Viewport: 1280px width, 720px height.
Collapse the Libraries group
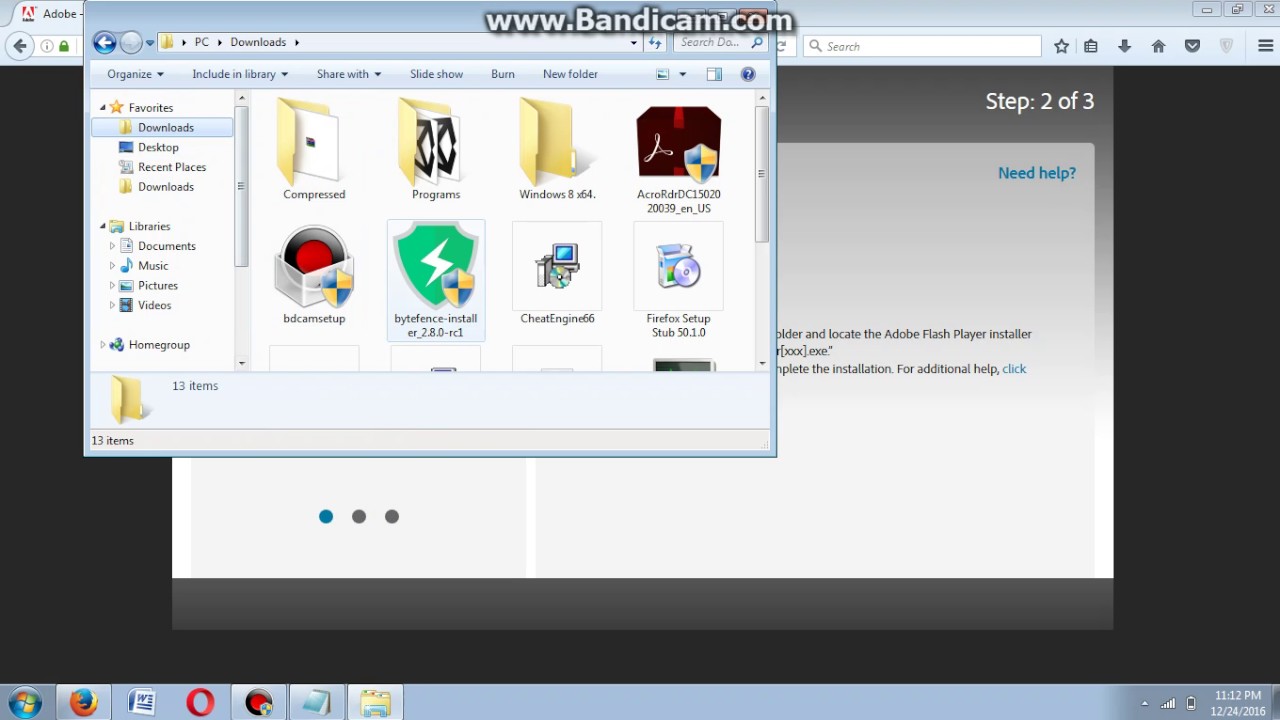[x=102, y=226]
